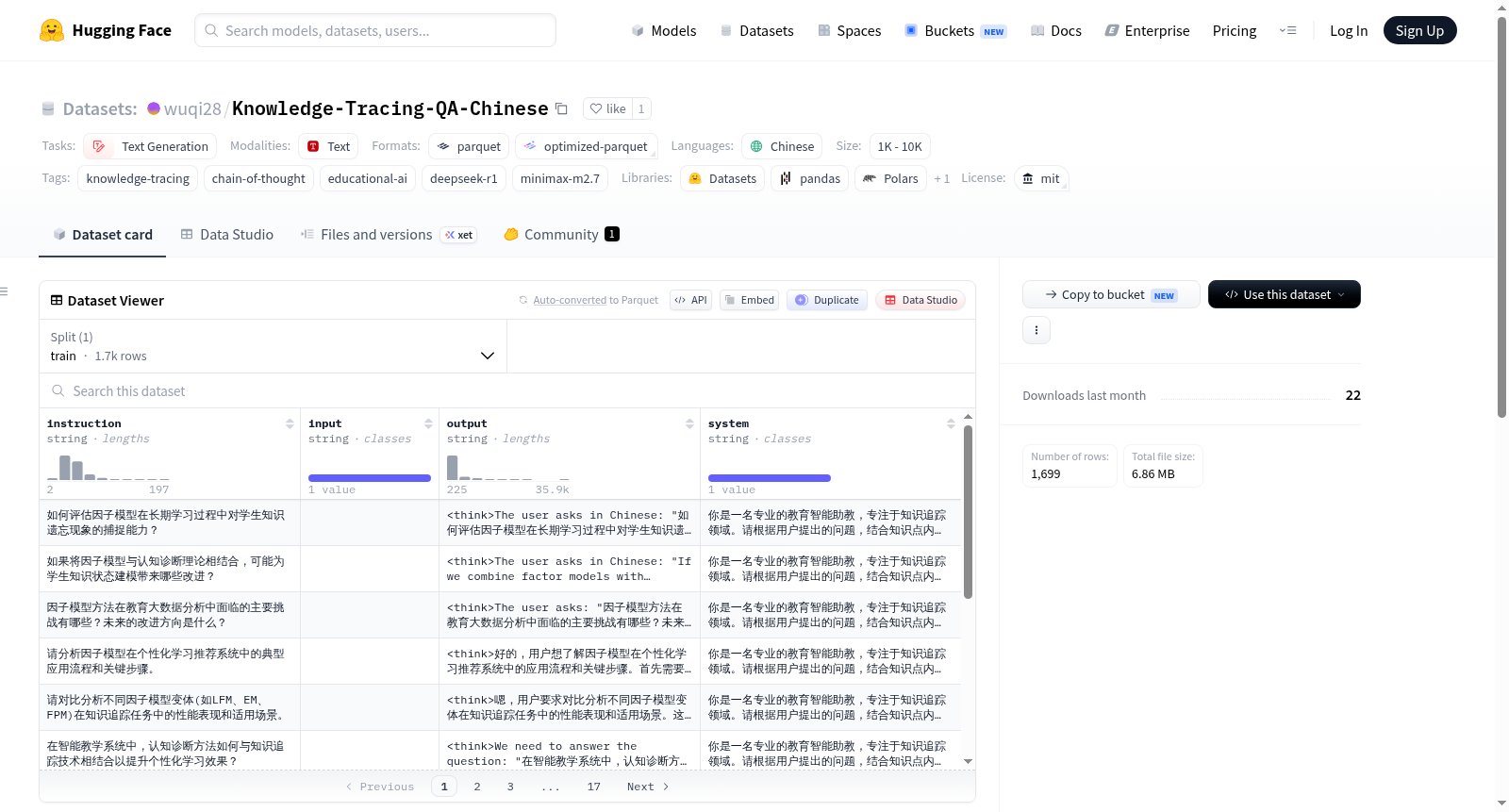The width and height of the screenshot is (1509, 812).
Task: Click the Copy to bucket button
Action: click(x=1111, y=294)
